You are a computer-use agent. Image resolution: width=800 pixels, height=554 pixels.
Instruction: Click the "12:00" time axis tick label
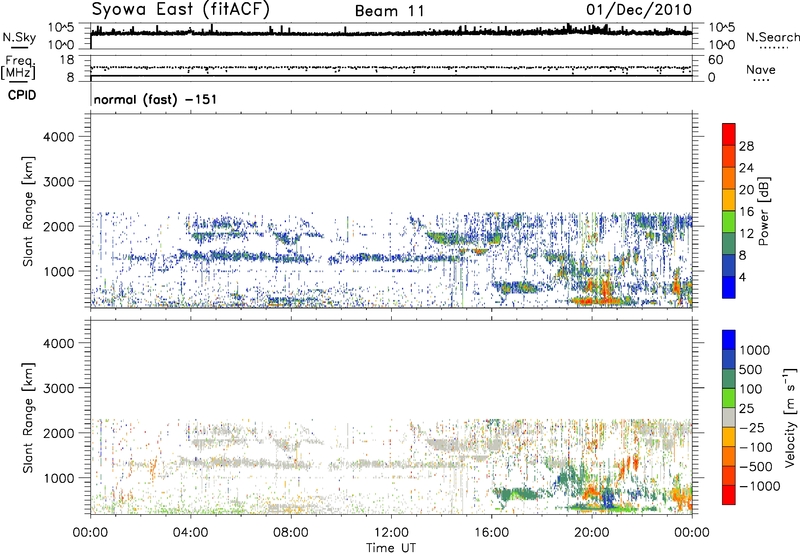point(391,533)
